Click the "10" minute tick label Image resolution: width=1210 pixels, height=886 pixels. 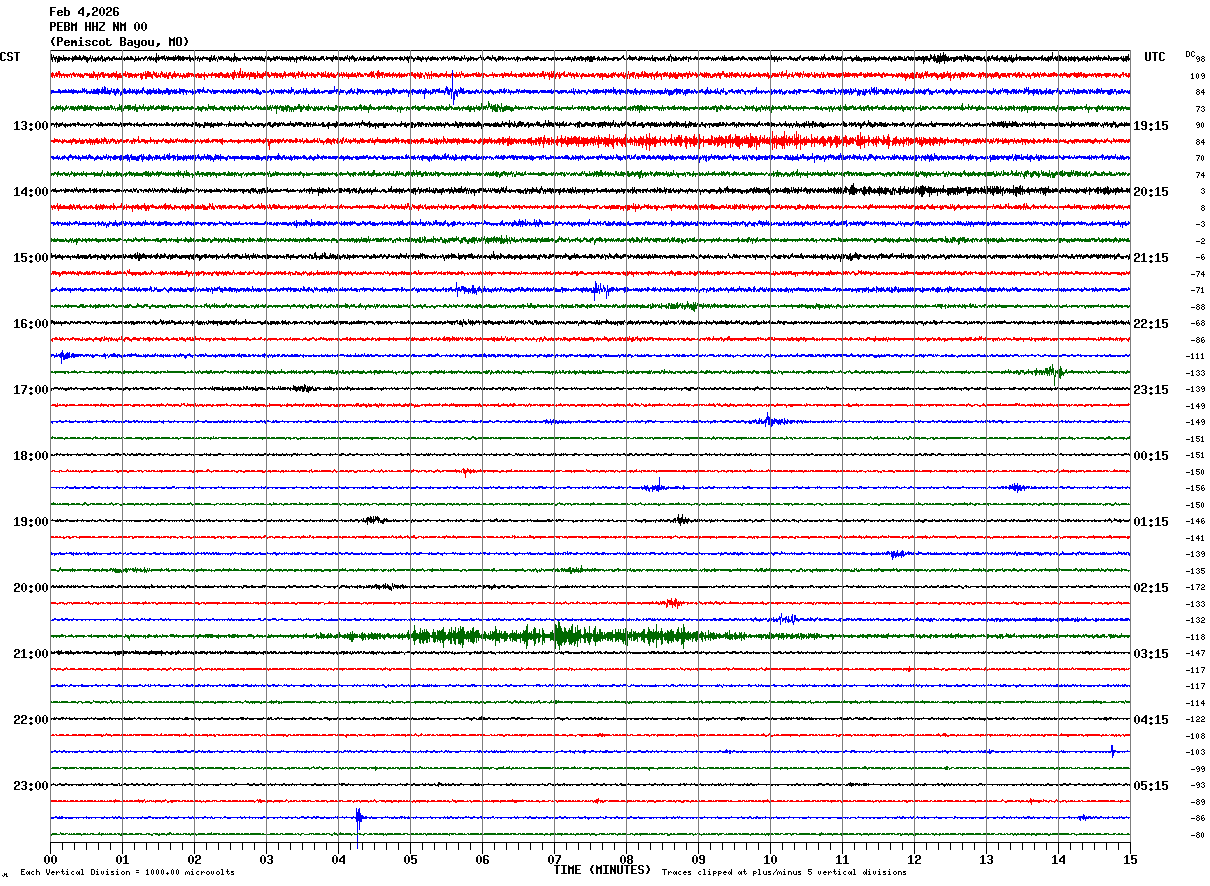point(770,860)
